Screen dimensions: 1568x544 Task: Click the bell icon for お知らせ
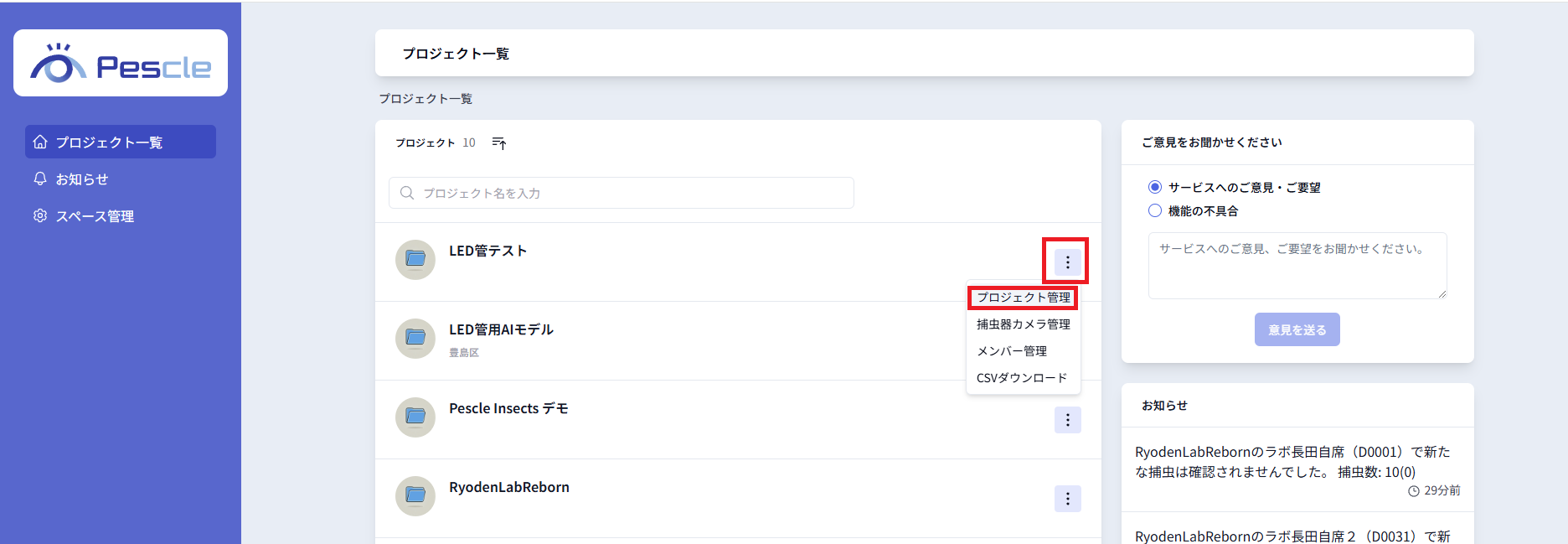coord(40,179)
